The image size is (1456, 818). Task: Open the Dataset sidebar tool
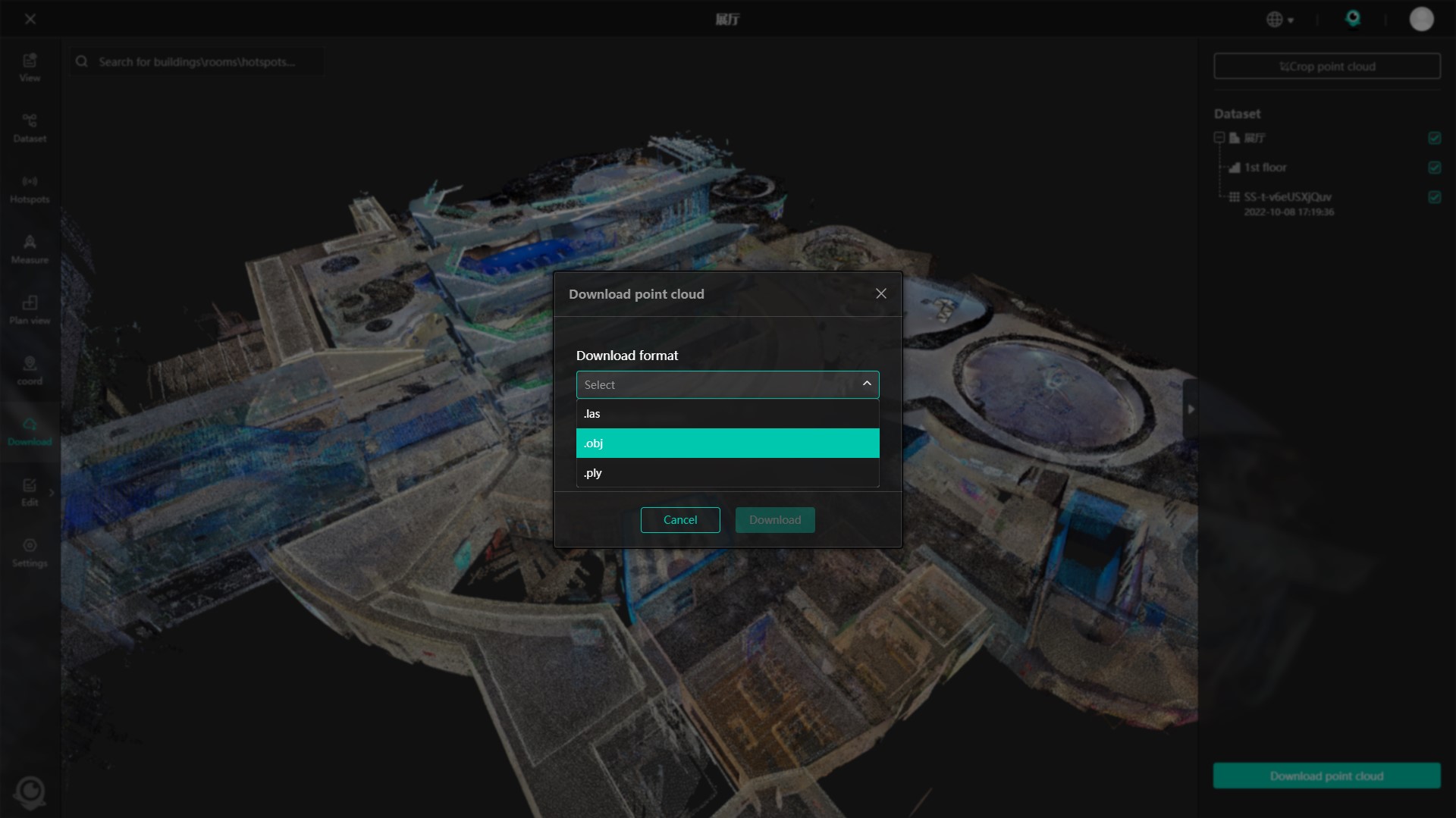[30, 127]
